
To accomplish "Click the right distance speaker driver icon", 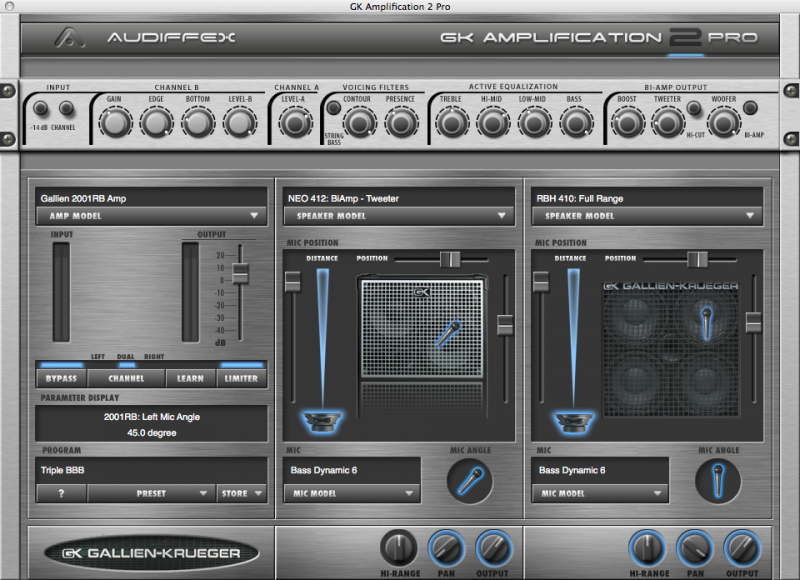I will click(x=573, y=422).
